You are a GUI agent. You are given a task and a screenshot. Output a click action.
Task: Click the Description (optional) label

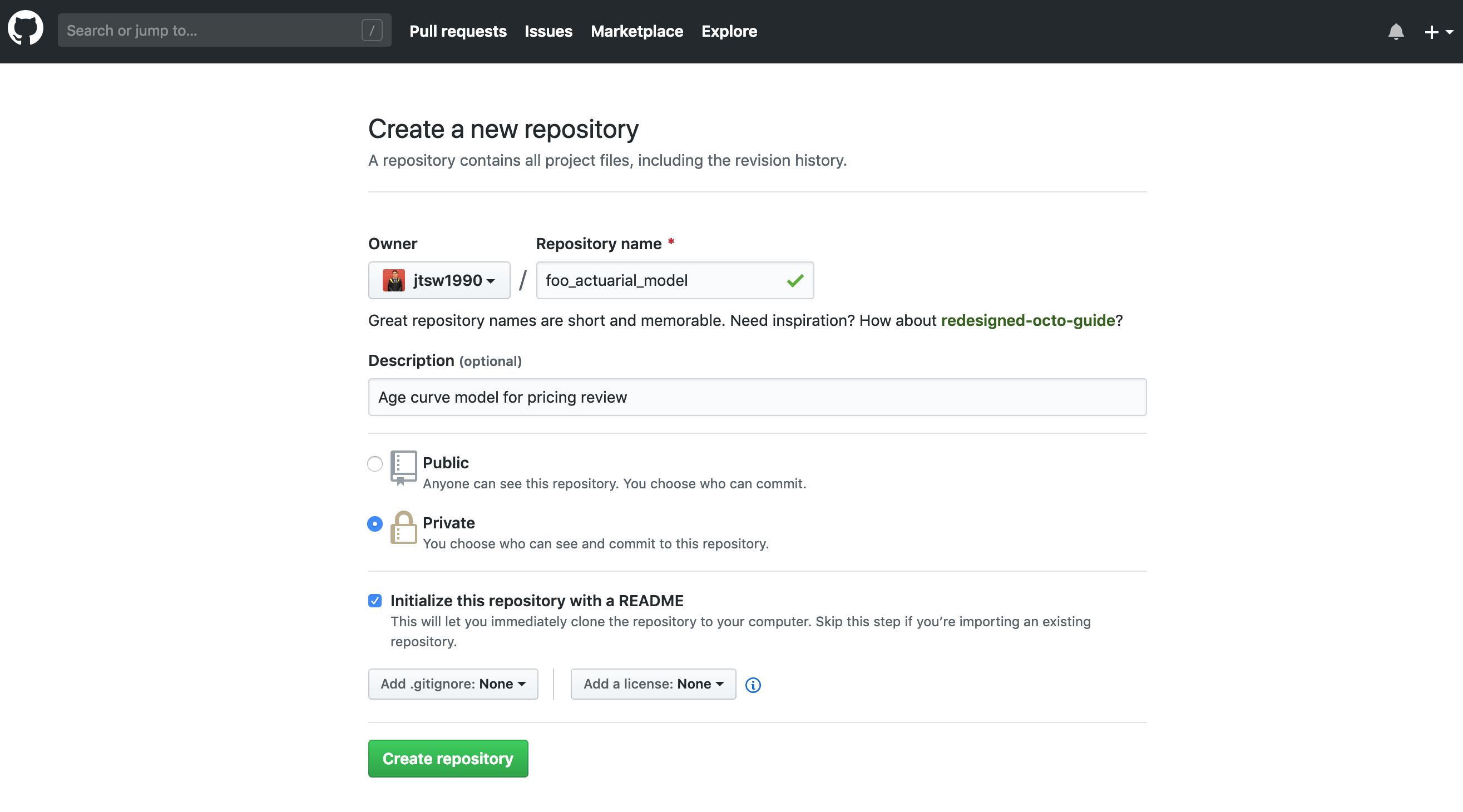(x=444, y=360)
